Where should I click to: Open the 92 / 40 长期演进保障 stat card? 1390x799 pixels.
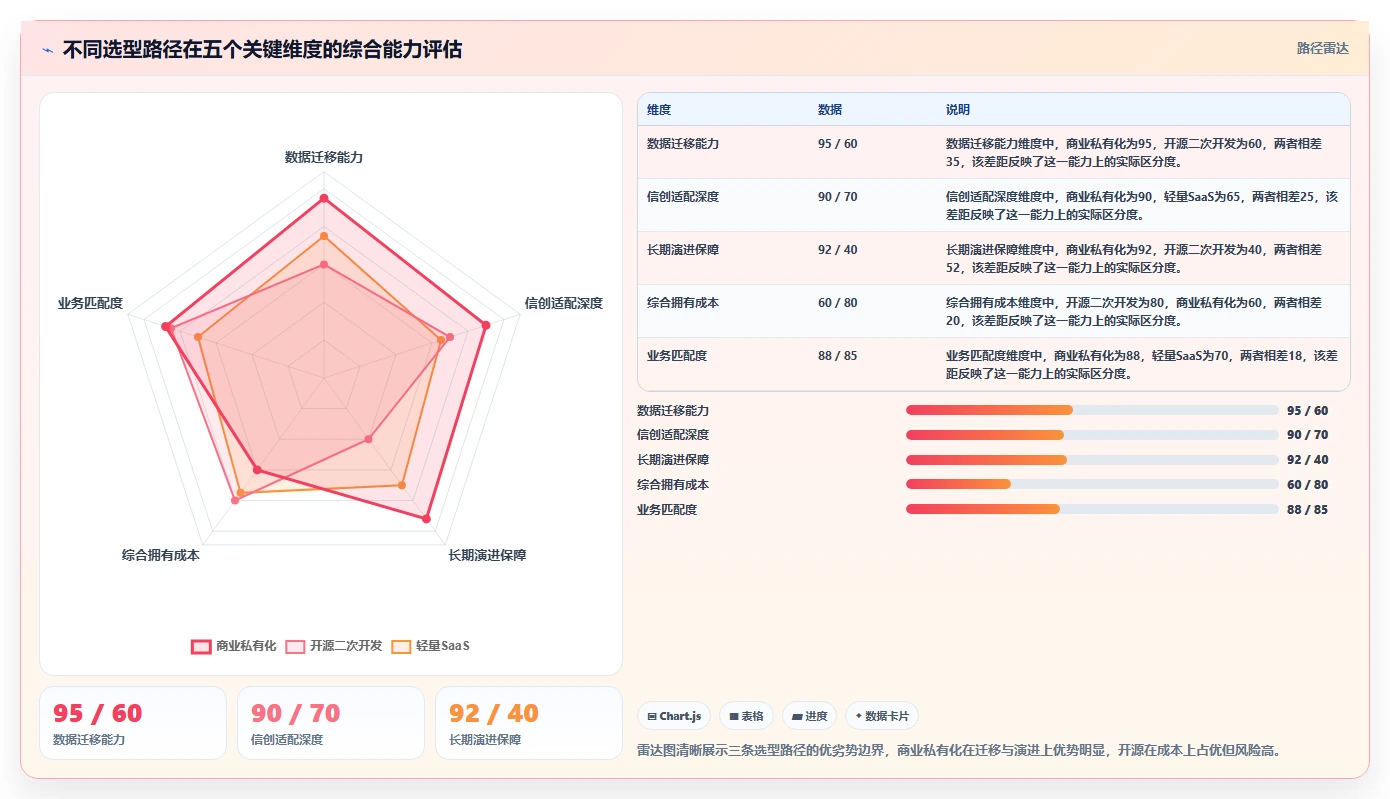(x=529, y=723)
